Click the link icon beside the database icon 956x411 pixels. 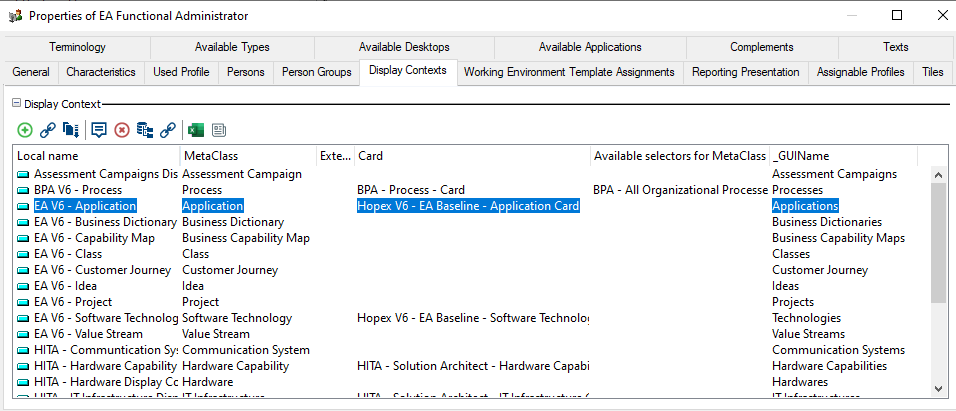[168, 130]
